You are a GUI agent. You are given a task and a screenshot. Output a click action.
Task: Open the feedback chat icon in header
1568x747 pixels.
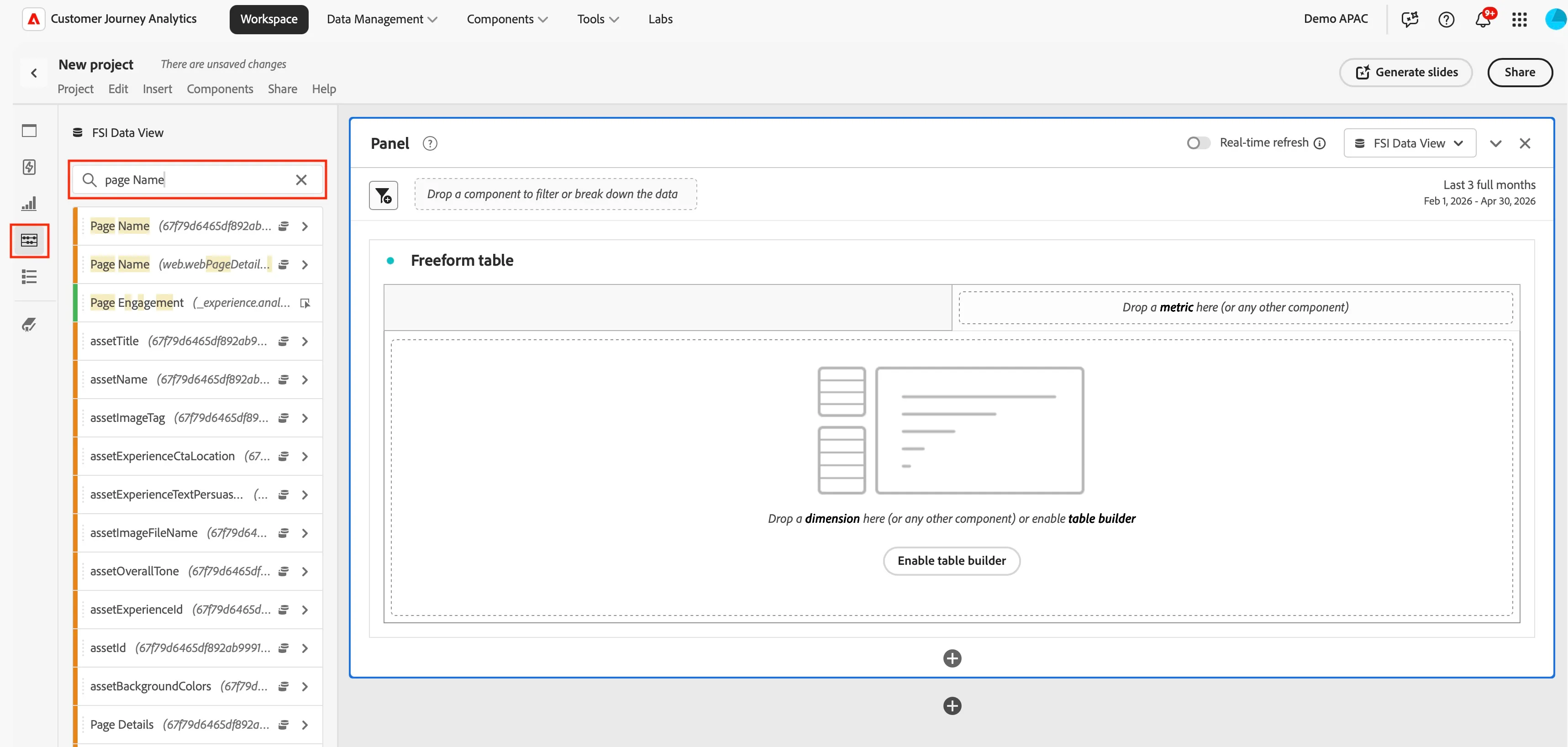click(1410, 20)
